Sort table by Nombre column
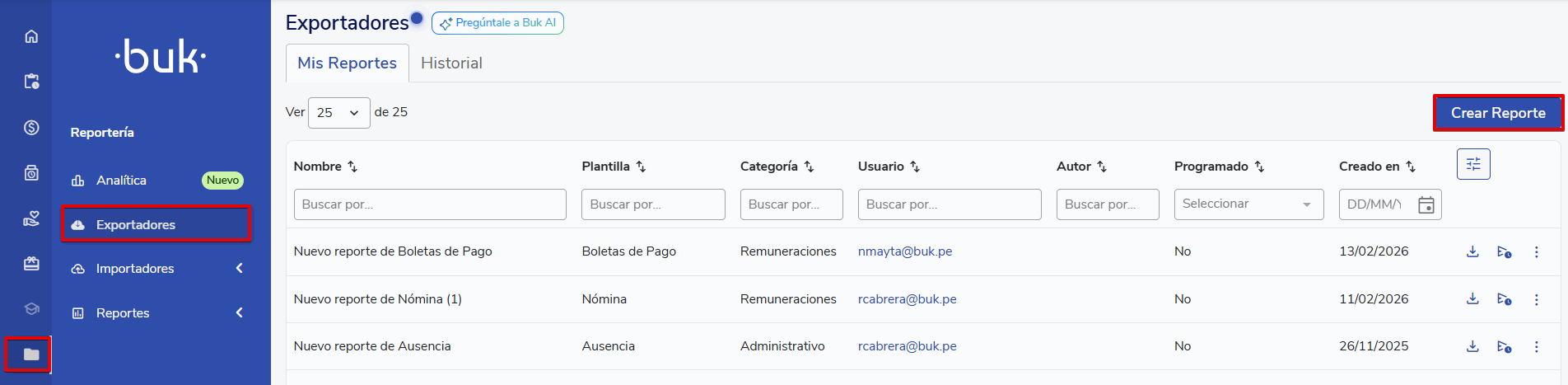 pos(352,167)
